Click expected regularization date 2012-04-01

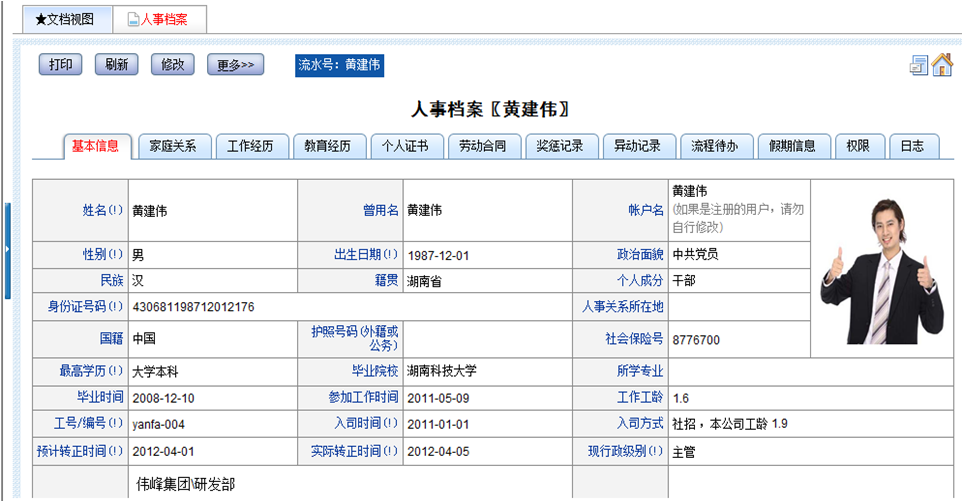point(163,452)
